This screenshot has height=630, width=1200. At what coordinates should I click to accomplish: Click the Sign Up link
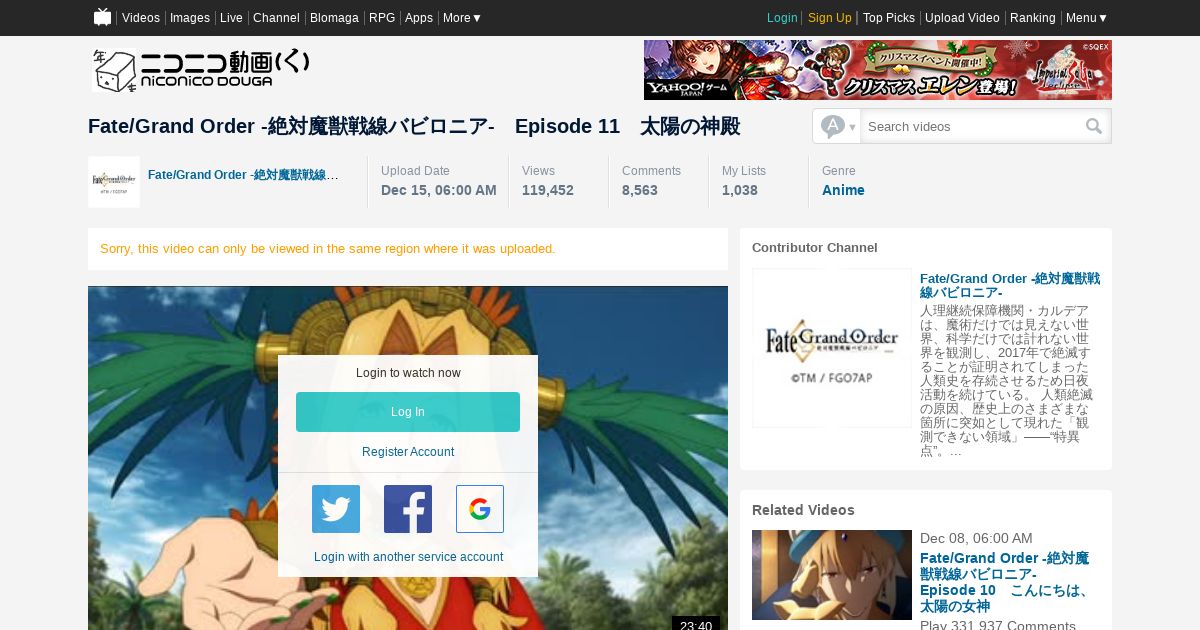coord(830,18)
